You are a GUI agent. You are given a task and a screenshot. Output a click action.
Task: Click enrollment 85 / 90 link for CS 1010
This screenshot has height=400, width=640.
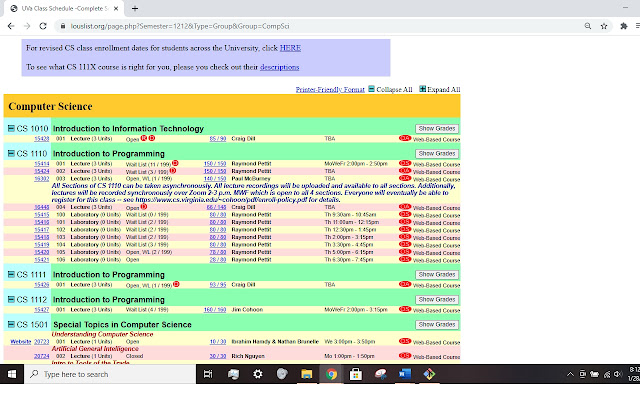(218, 139)
